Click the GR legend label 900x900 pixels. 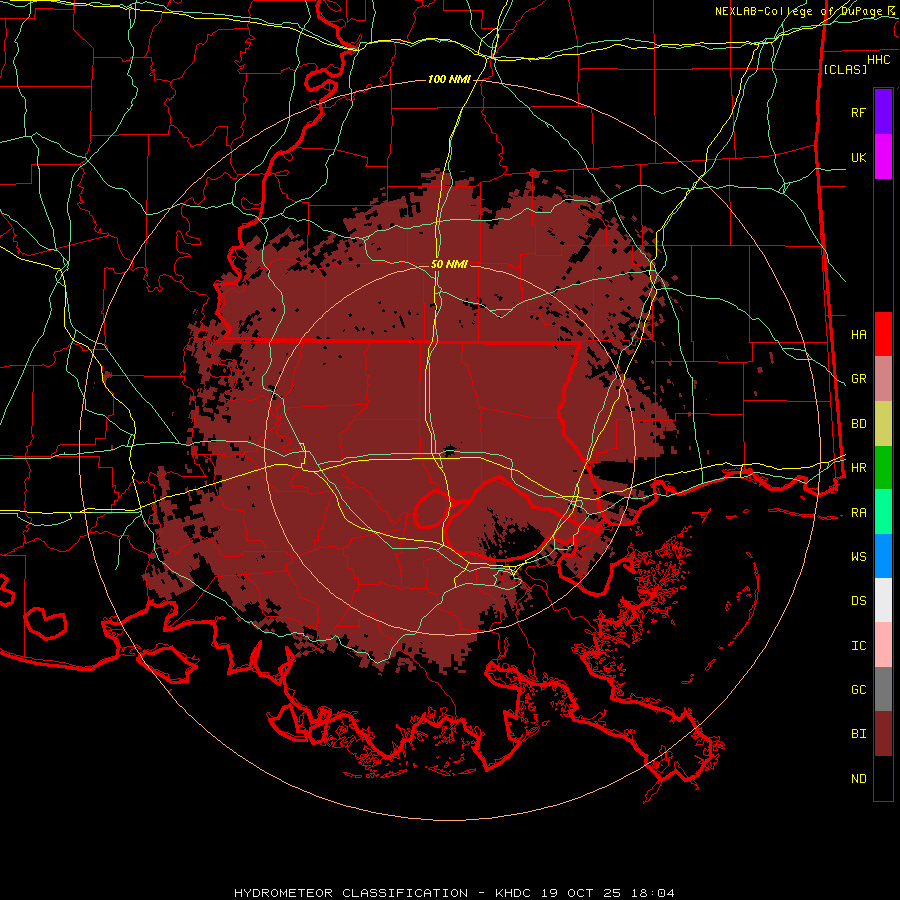[x=858, y=379]
